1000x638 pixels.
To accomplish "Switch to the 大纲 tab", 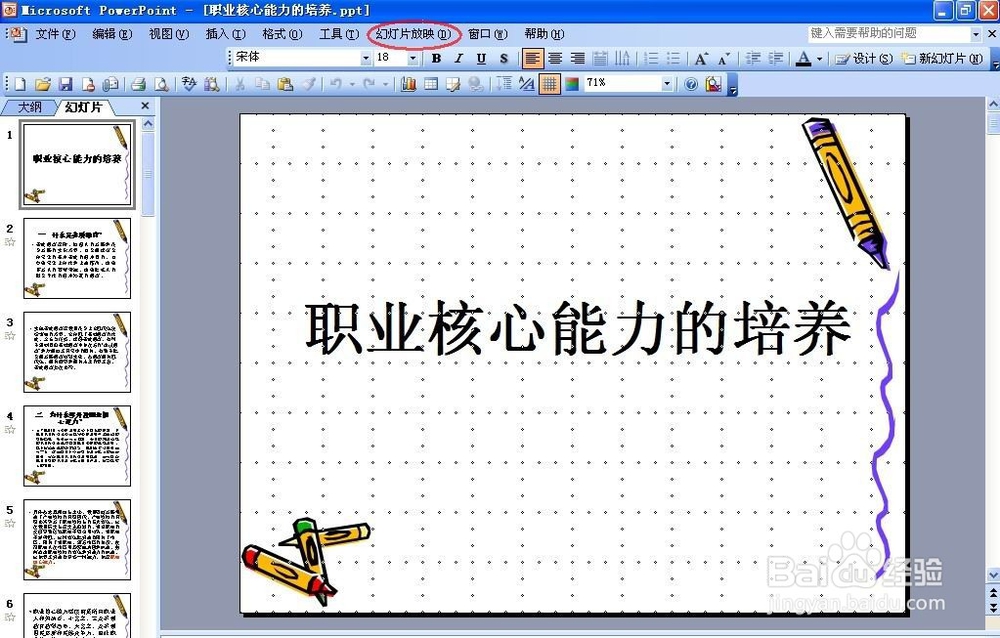I will click(29, 107).
